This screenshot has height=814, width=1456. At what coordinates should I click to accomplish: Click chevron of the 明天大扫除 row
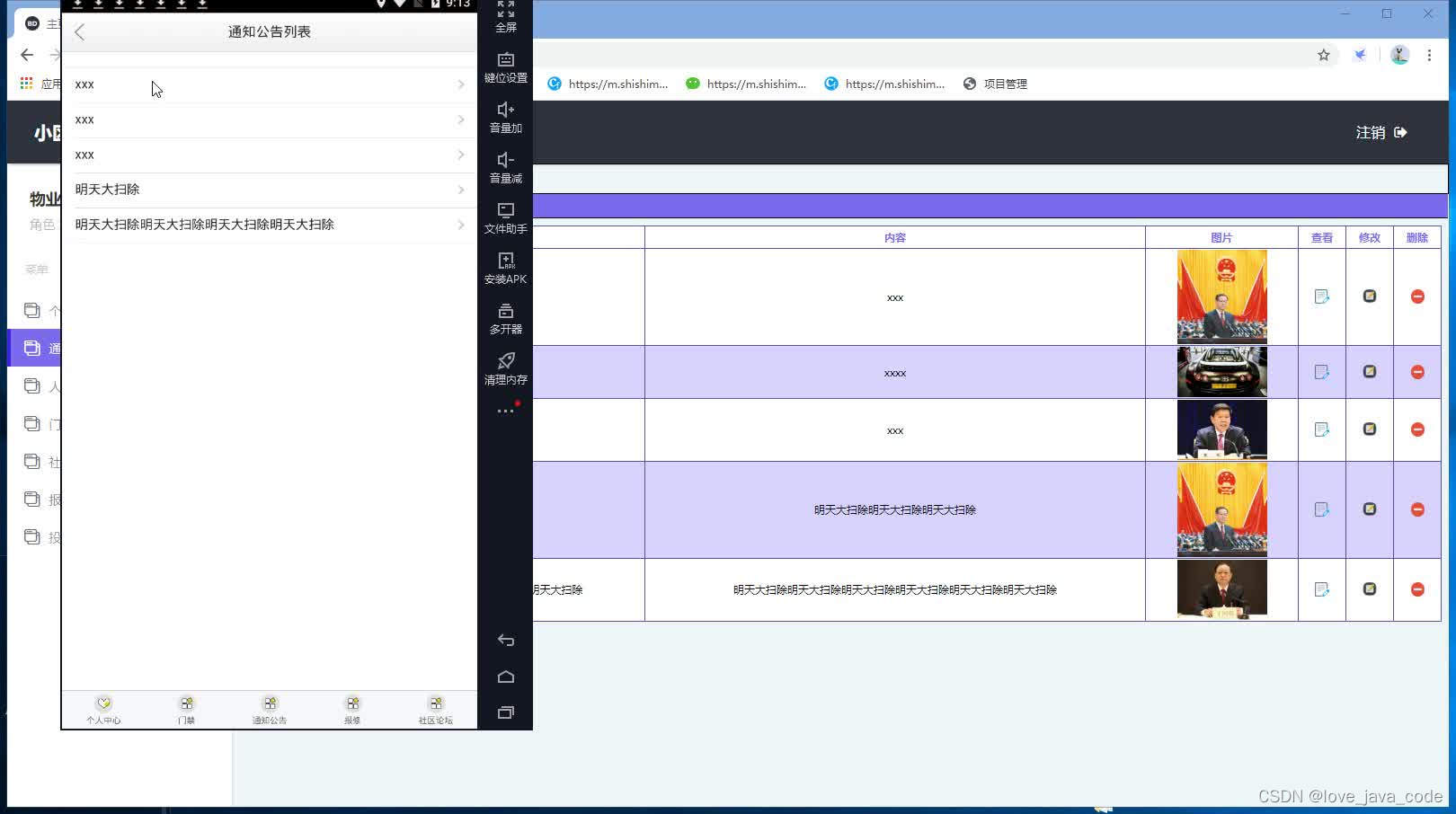(x=461, y=190)
